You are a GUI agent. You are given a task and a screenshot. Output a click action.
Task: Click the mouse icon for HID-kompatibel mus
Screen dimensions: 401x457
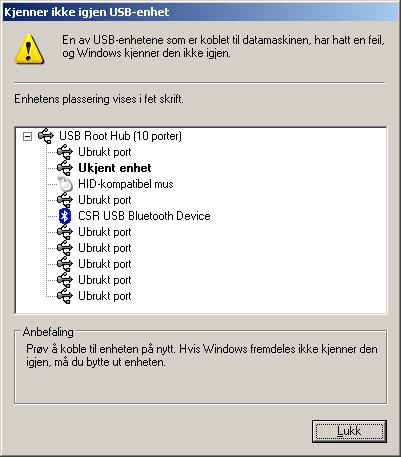pos(65,184)
